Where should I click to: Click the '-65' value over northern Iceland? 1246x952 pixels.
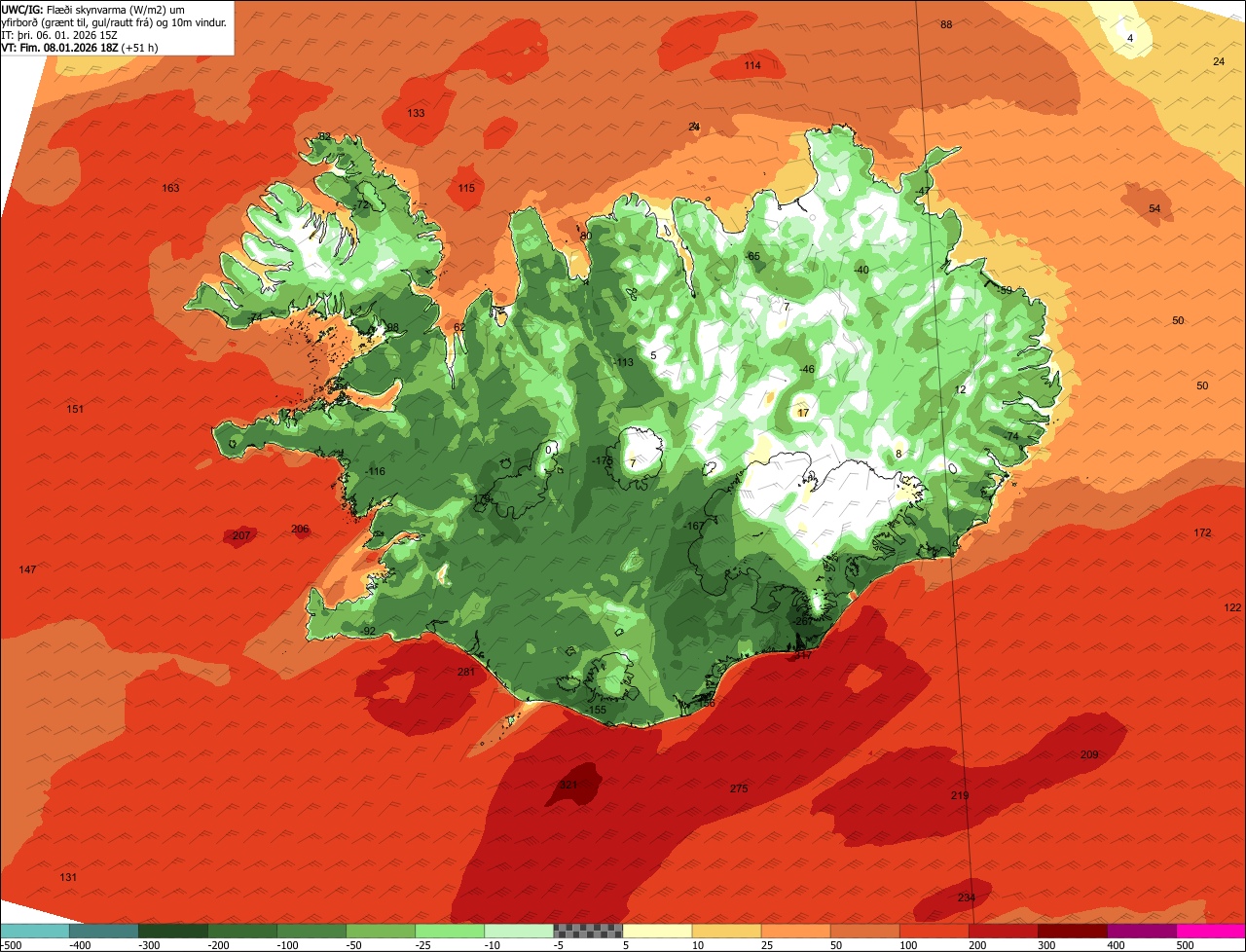click(x=751, y=255)
